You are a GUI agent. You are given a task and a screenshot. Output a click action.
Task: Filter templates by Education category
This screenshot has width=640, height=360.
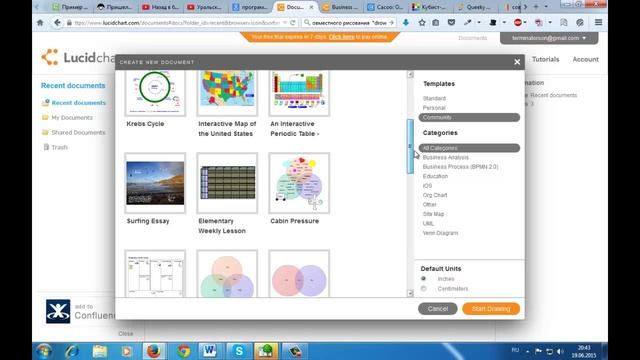(435, 176)
